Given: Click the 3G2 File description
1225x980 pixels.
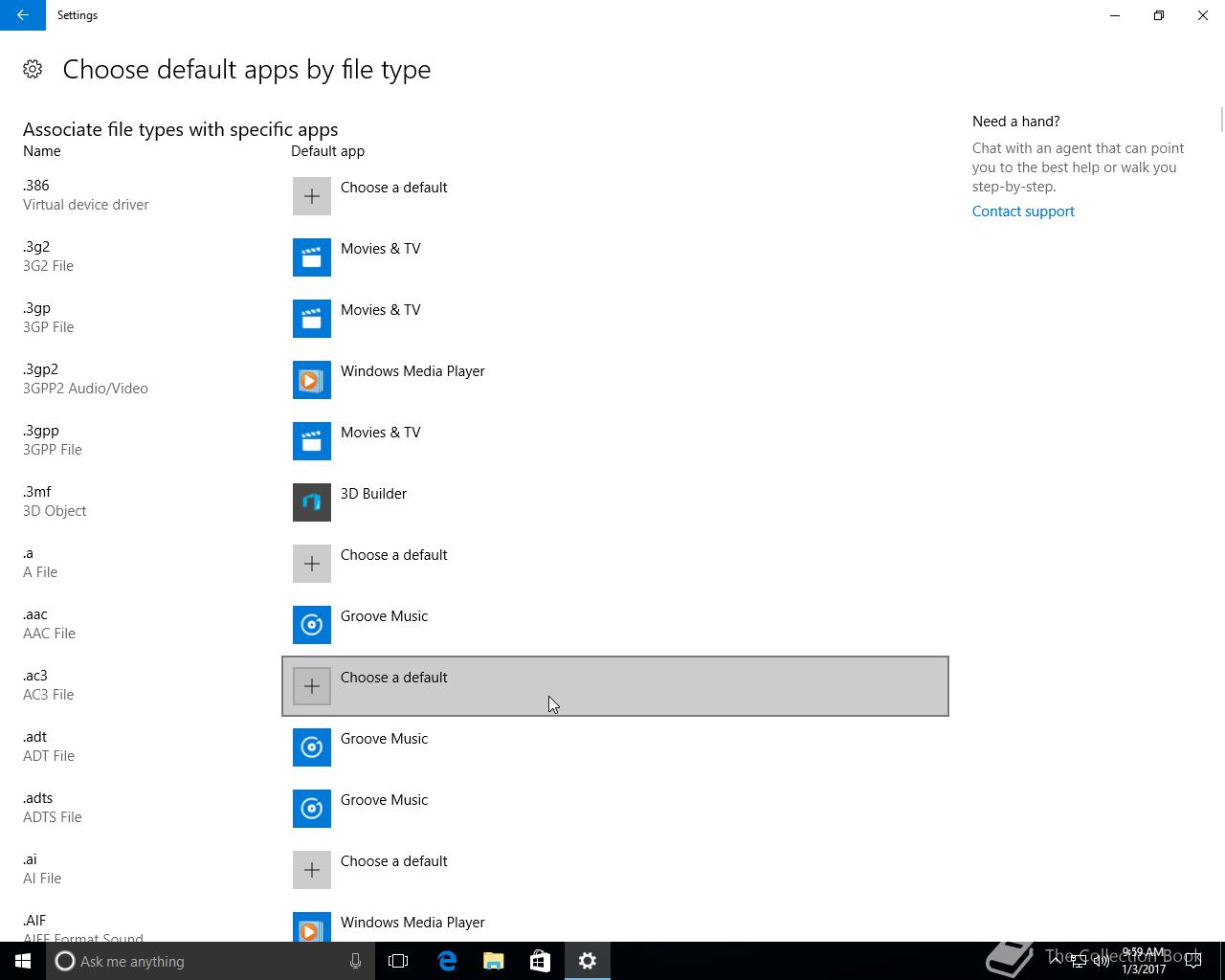Looking at the screenshot, I should pos(49,266).
